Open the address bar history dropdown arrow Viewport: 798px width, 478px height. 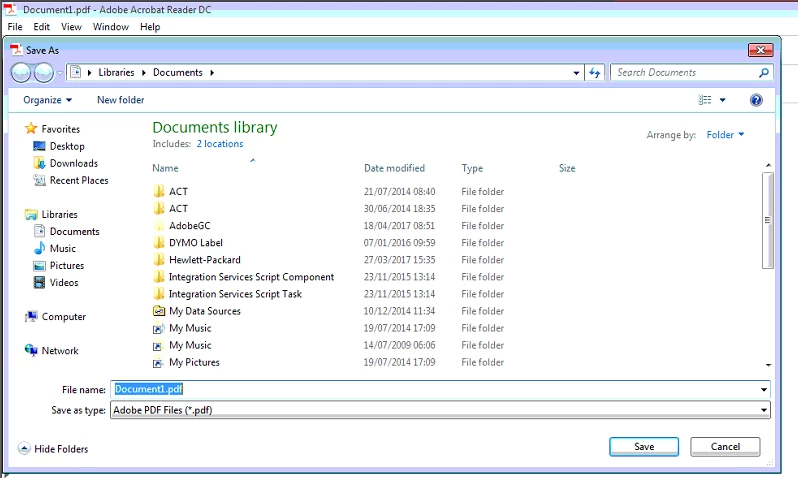tap(576, 73)
